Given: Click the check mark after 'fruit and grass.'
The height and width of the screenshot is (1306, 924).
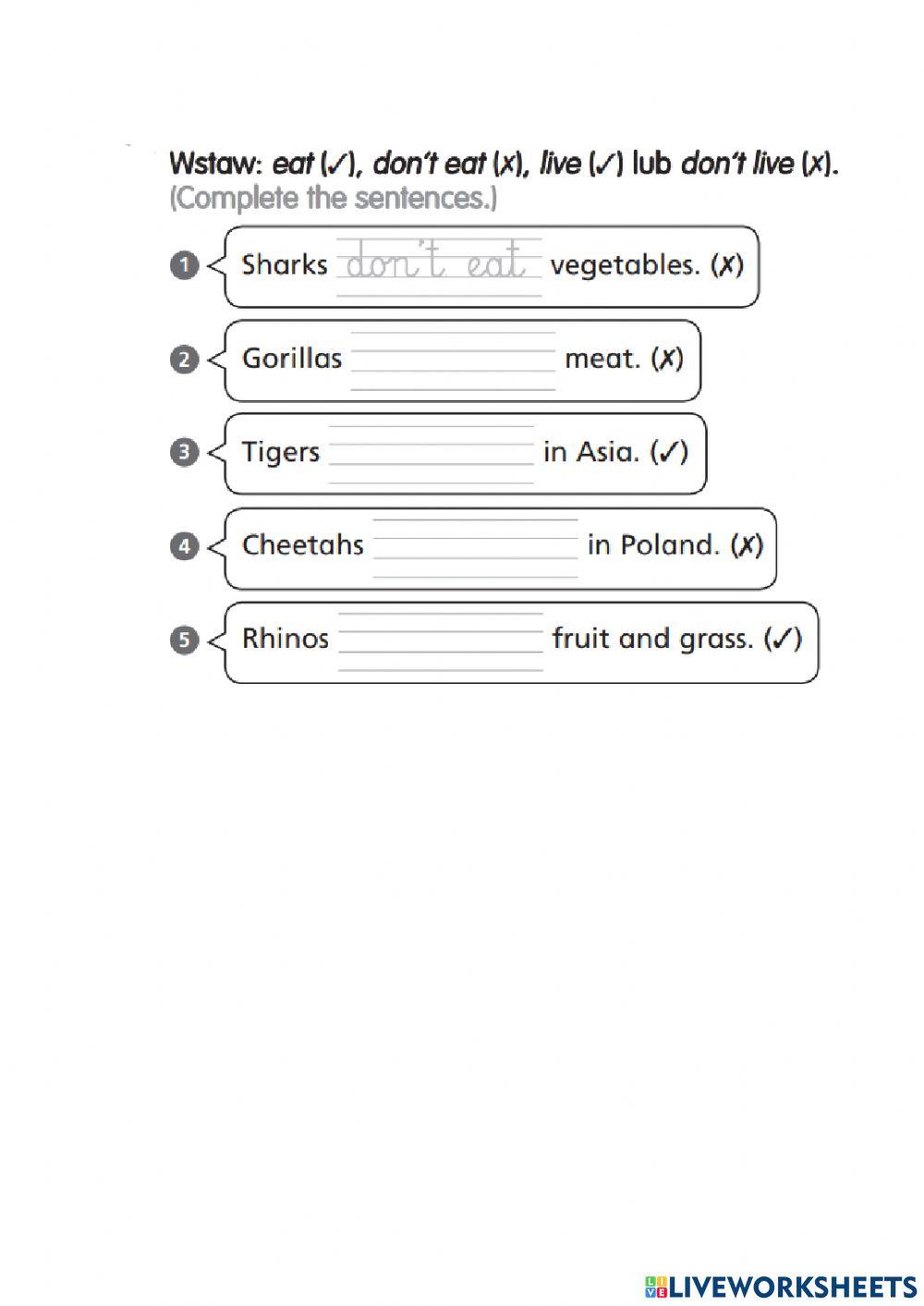Looking at the screenshot, I should pos(783,639).
